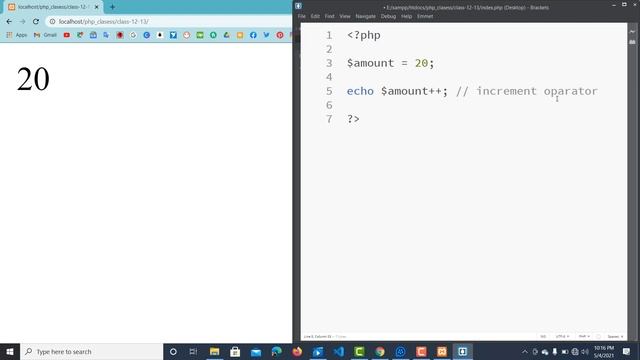
Task: Click the cursor position status text
Action: click(x=318, y=336)
